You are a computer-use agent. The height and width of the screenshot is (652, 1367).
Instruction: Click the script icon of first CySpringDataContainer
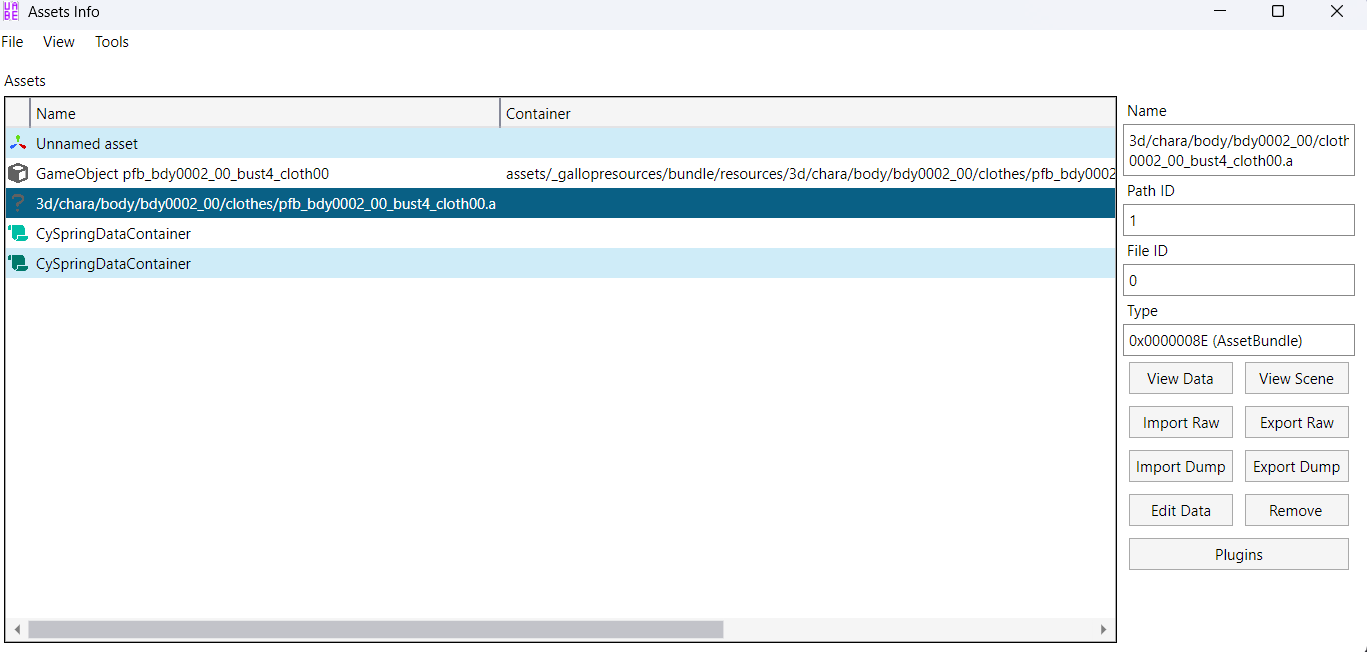17,233
